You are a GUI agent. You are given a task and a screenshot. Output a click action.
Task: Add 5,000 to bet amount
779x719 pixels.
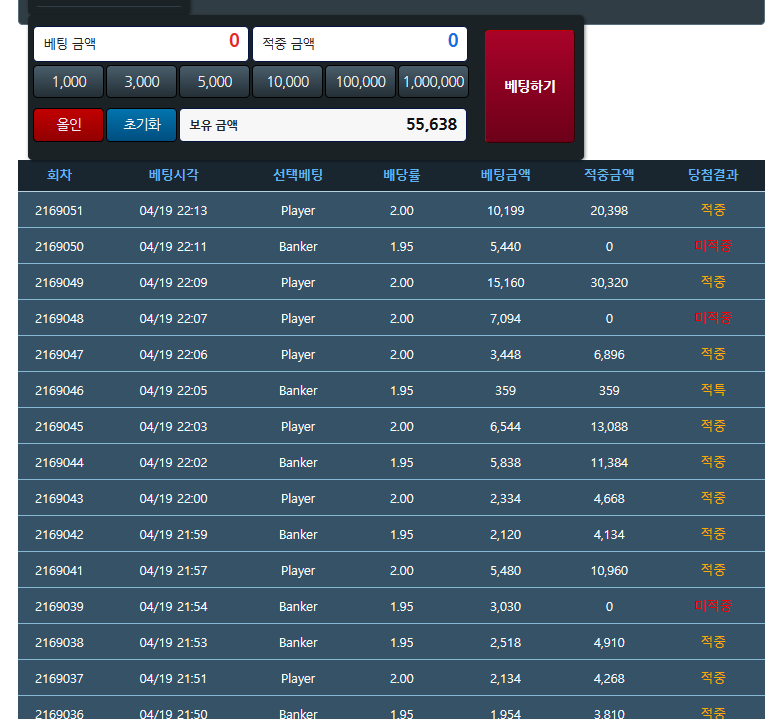tap(214, 82)
